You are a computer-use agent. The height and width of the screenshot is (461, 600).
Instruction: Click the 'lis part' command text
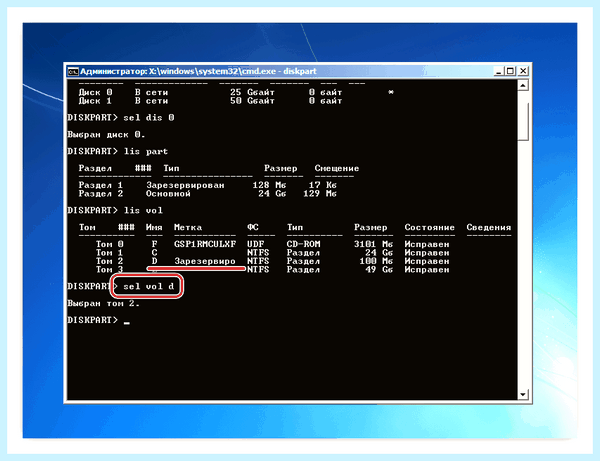(146, 151)
